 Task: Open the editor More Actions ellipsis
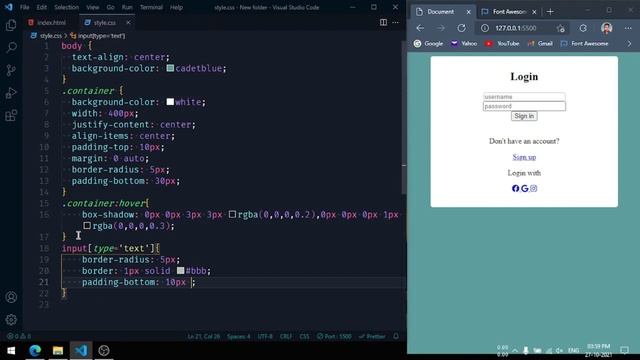tap(396, 22)
